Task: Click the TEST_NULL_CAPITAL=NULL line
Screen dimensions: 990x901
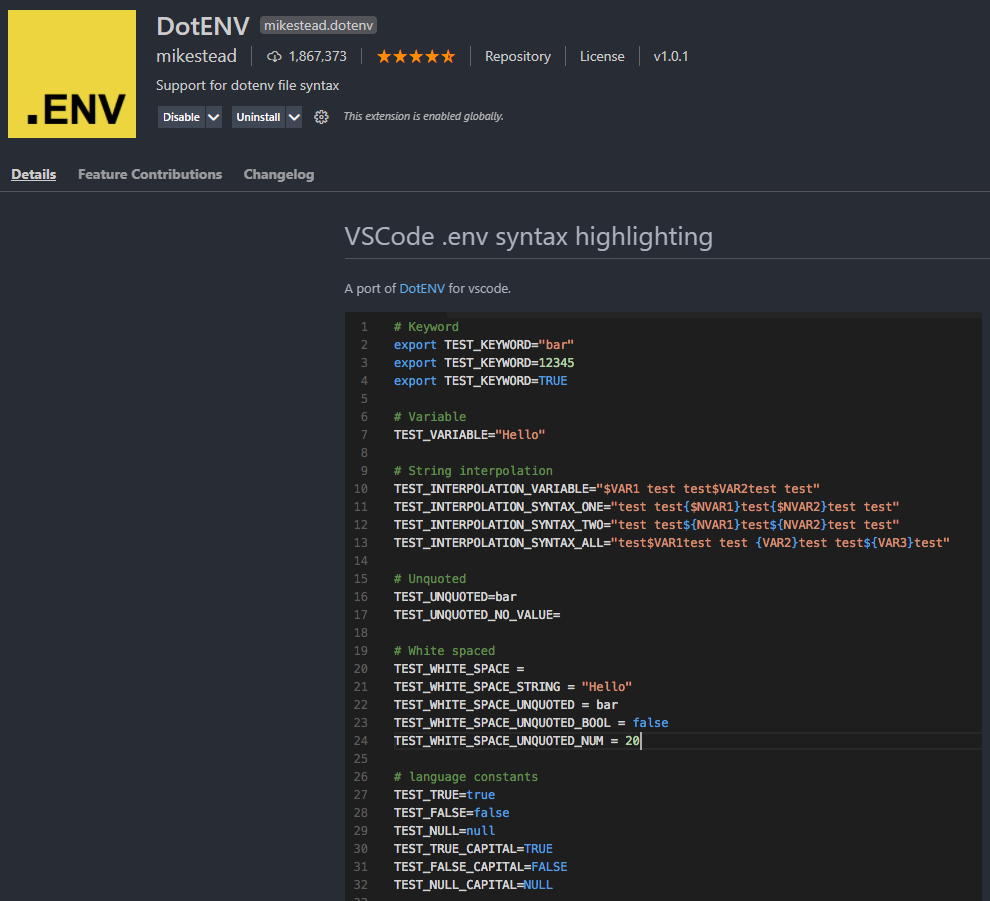Action: (473, 885)
